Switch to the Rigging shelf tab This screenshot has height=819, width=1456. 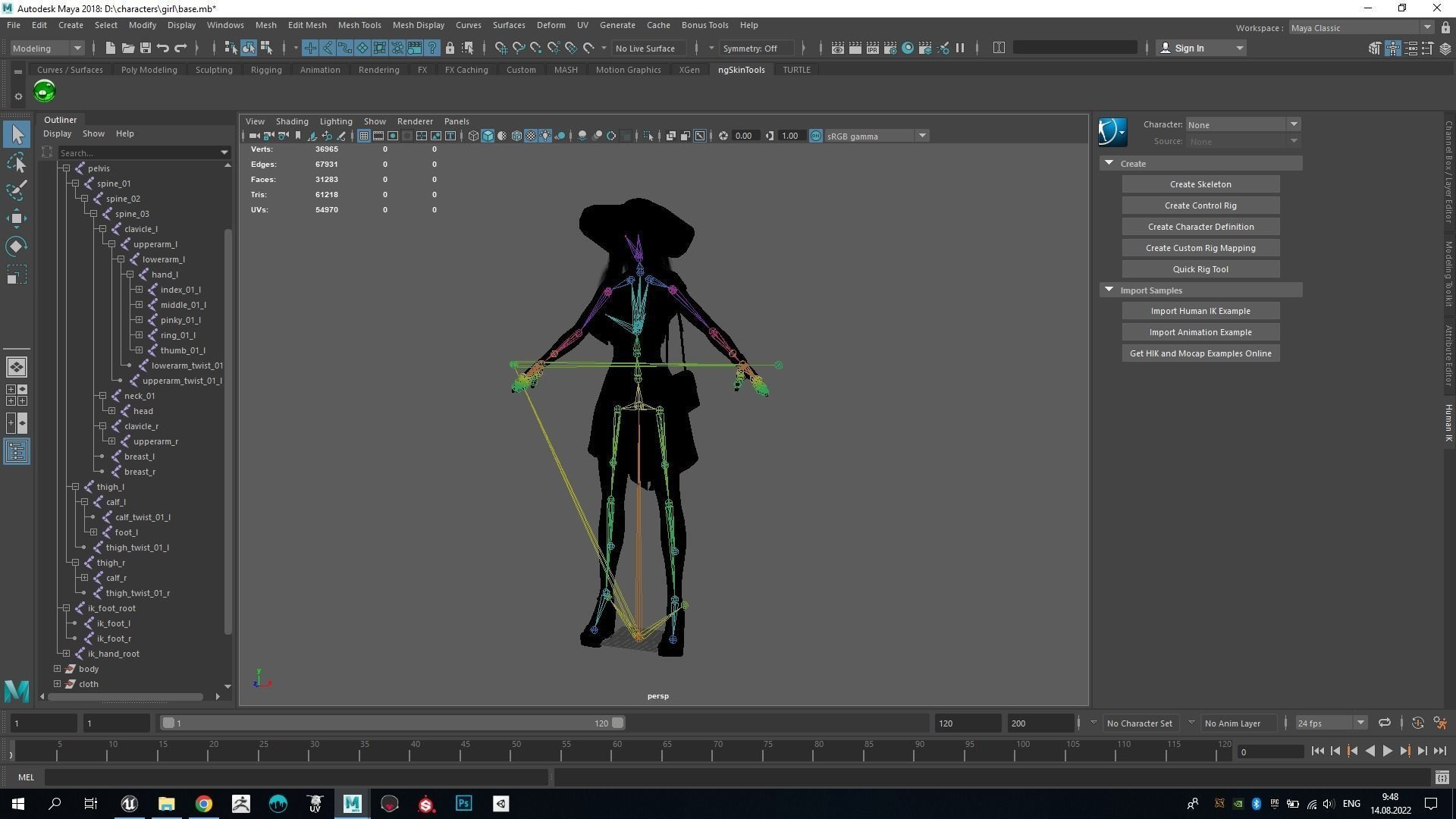click(x=266, y=70)
